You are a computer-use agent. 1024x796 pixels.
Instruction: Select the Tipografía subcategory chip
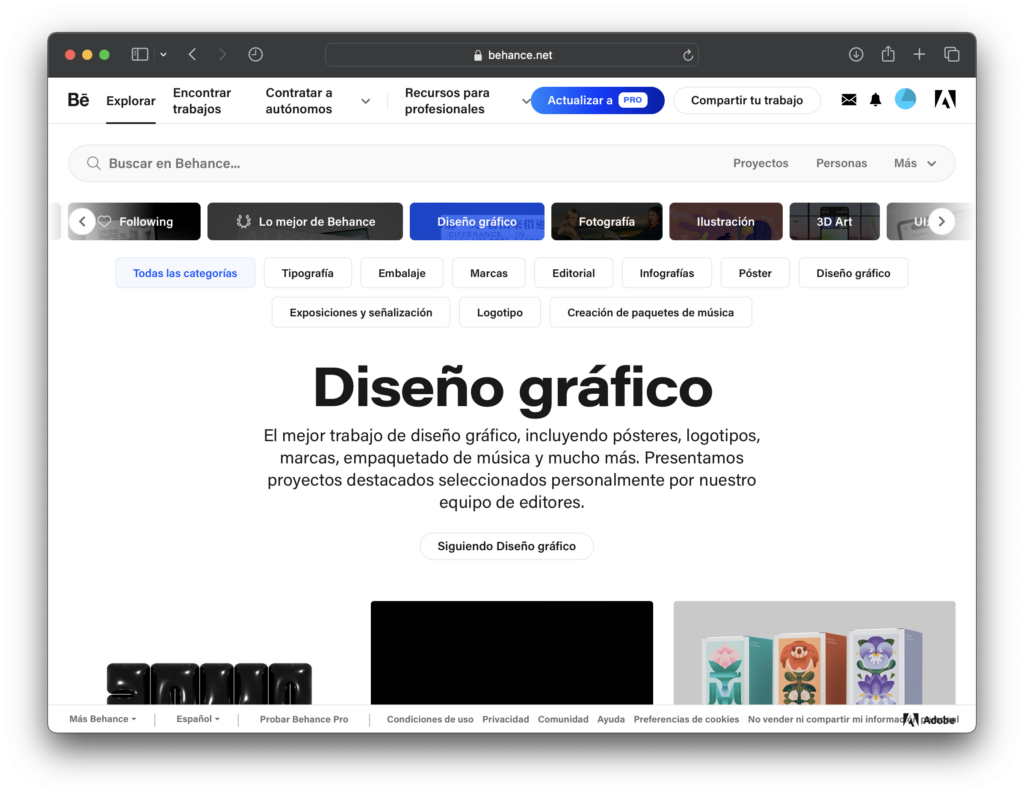click(308, 273)
